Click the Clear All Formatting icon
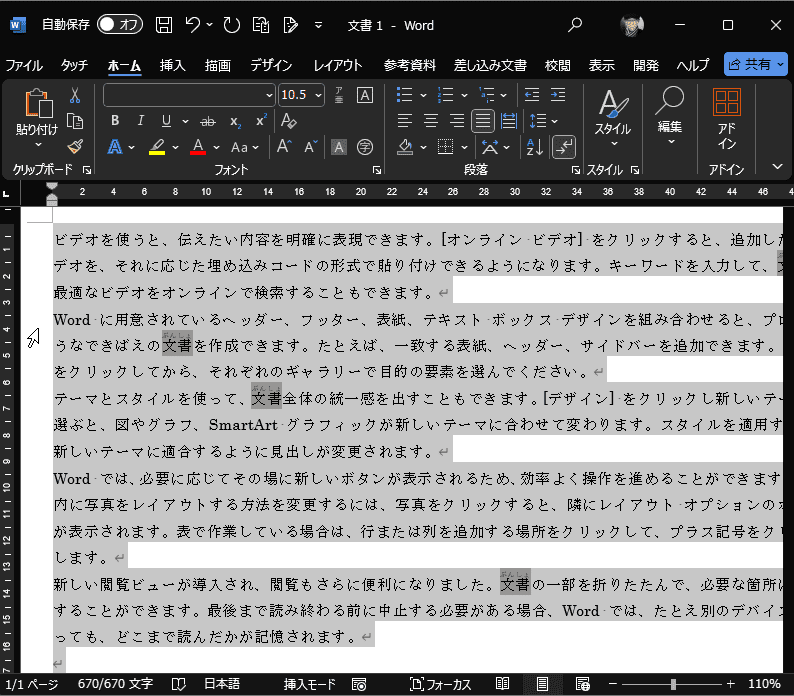 pyautogui.click(x=289, y=121)
